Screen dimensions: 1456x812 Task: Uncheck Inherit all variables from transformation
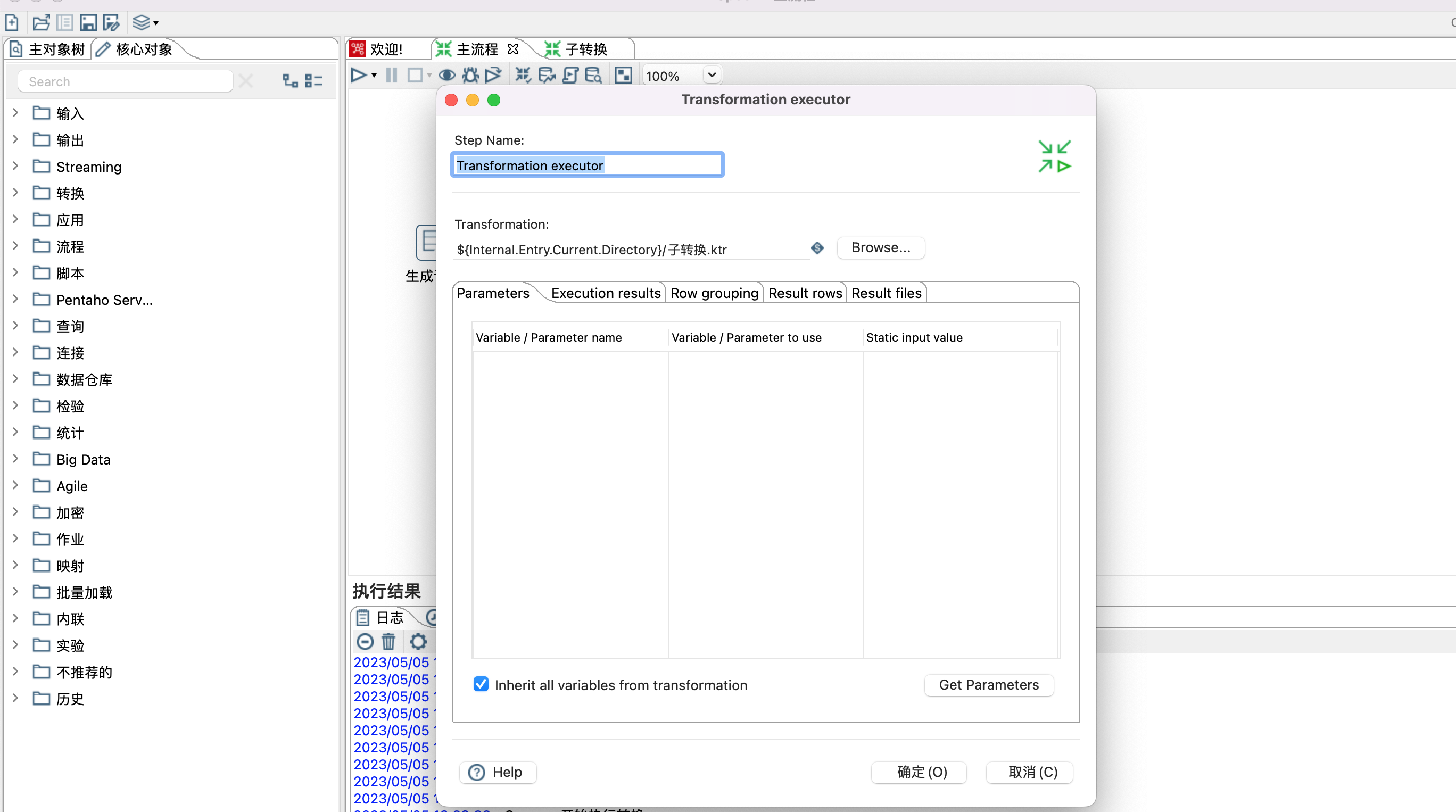481,684
